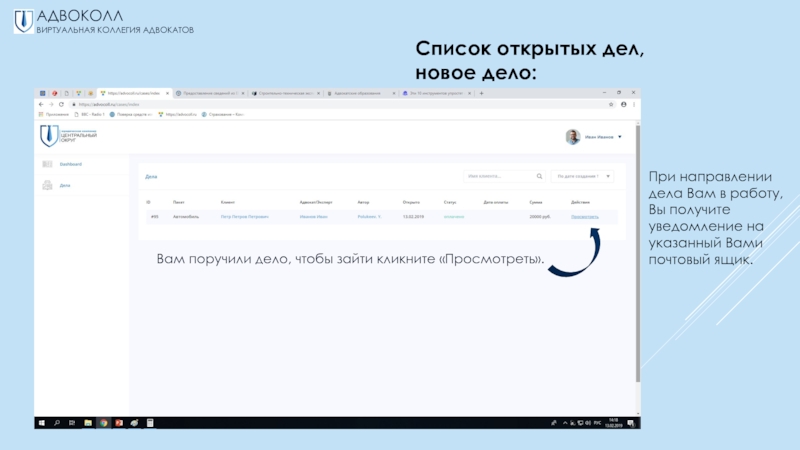This screenshot has width=800, height=450.
Task: Click the Dashboard sidebar icon
Action: pyautogui.click(x=47, y=164)
